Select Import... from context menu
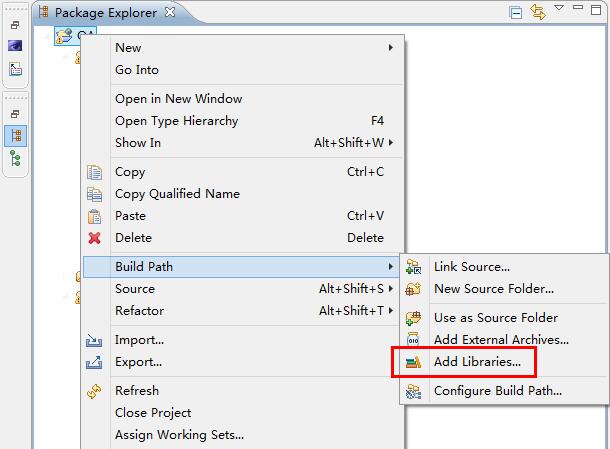This screenshot has height=449, width=610. [x=139, y=340]
